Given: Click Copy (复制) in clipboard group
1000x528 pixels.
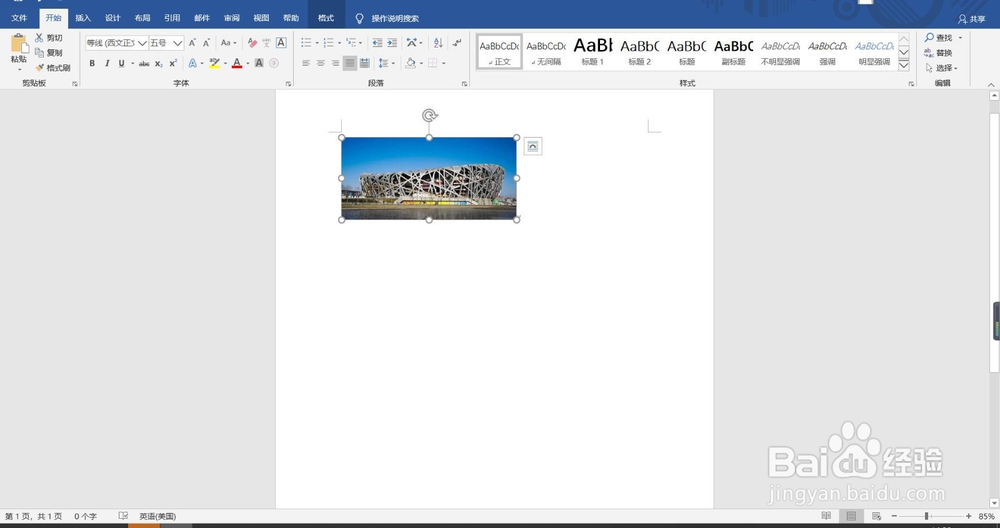Looking at the screenshot, I should click(x=48, y=53).
